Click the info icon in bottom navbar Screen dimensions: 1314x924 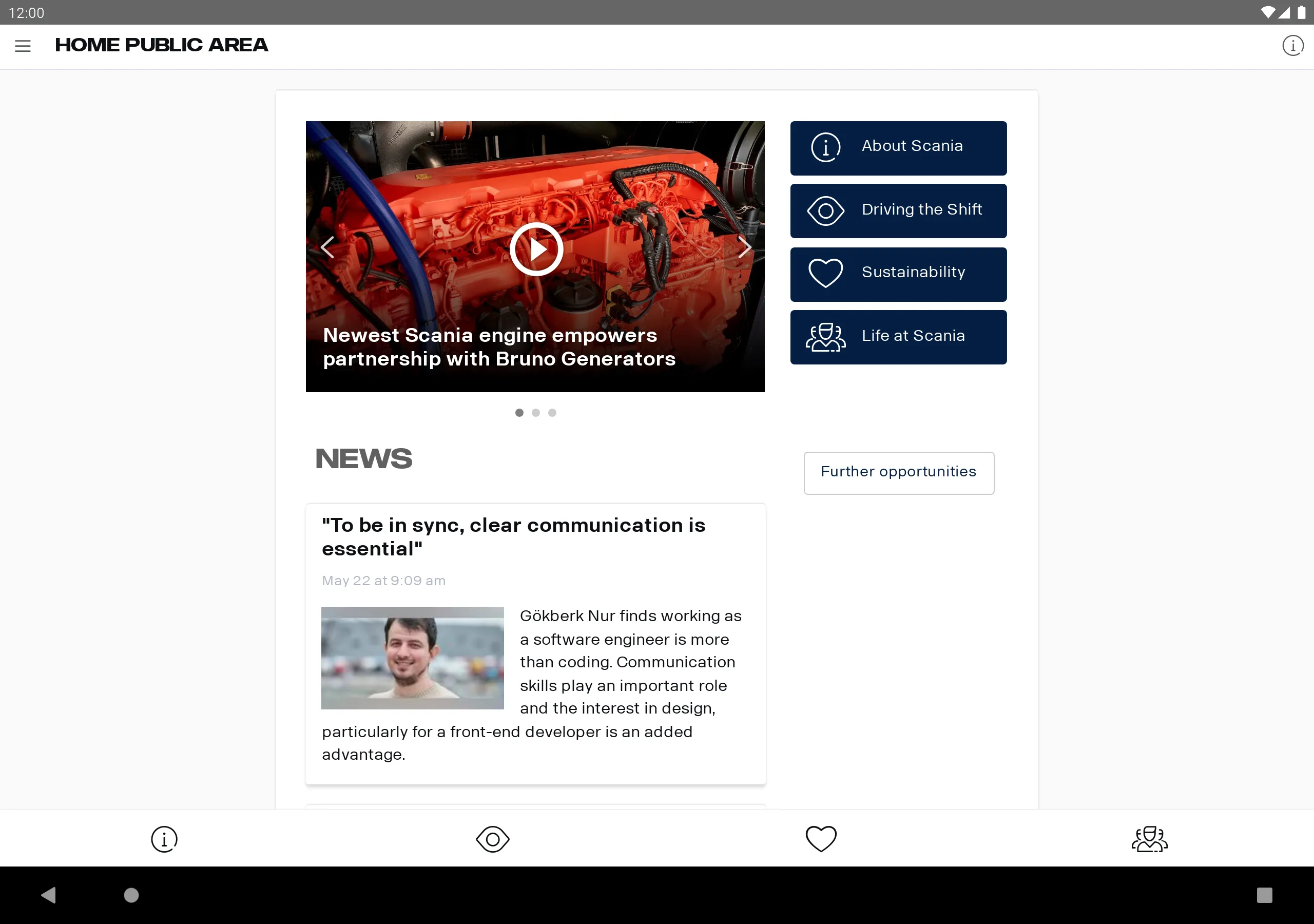click(x=164, y=839)
